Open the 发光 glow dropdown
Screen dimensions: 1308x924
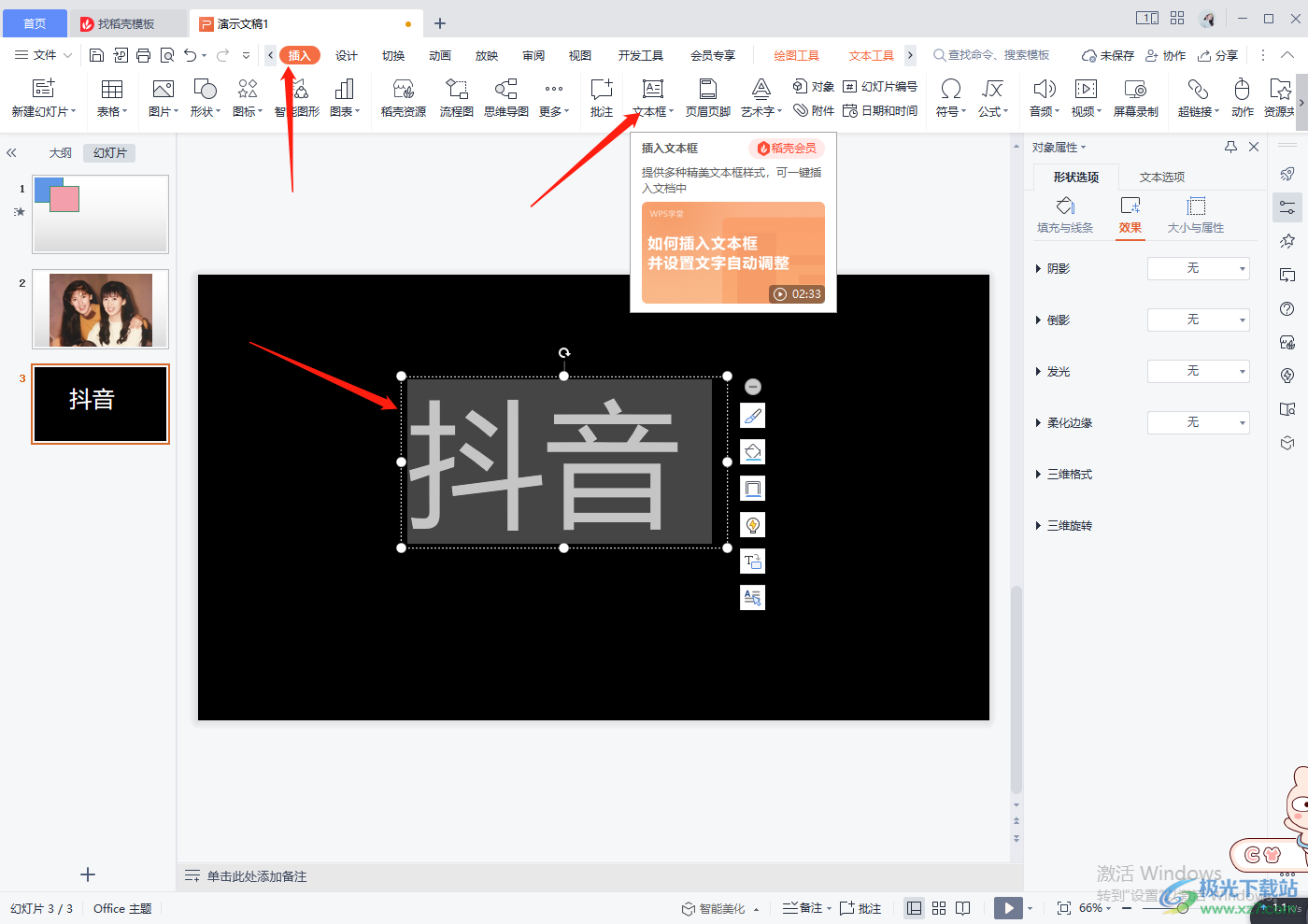pyautogui.click(x=1199, y=371)
